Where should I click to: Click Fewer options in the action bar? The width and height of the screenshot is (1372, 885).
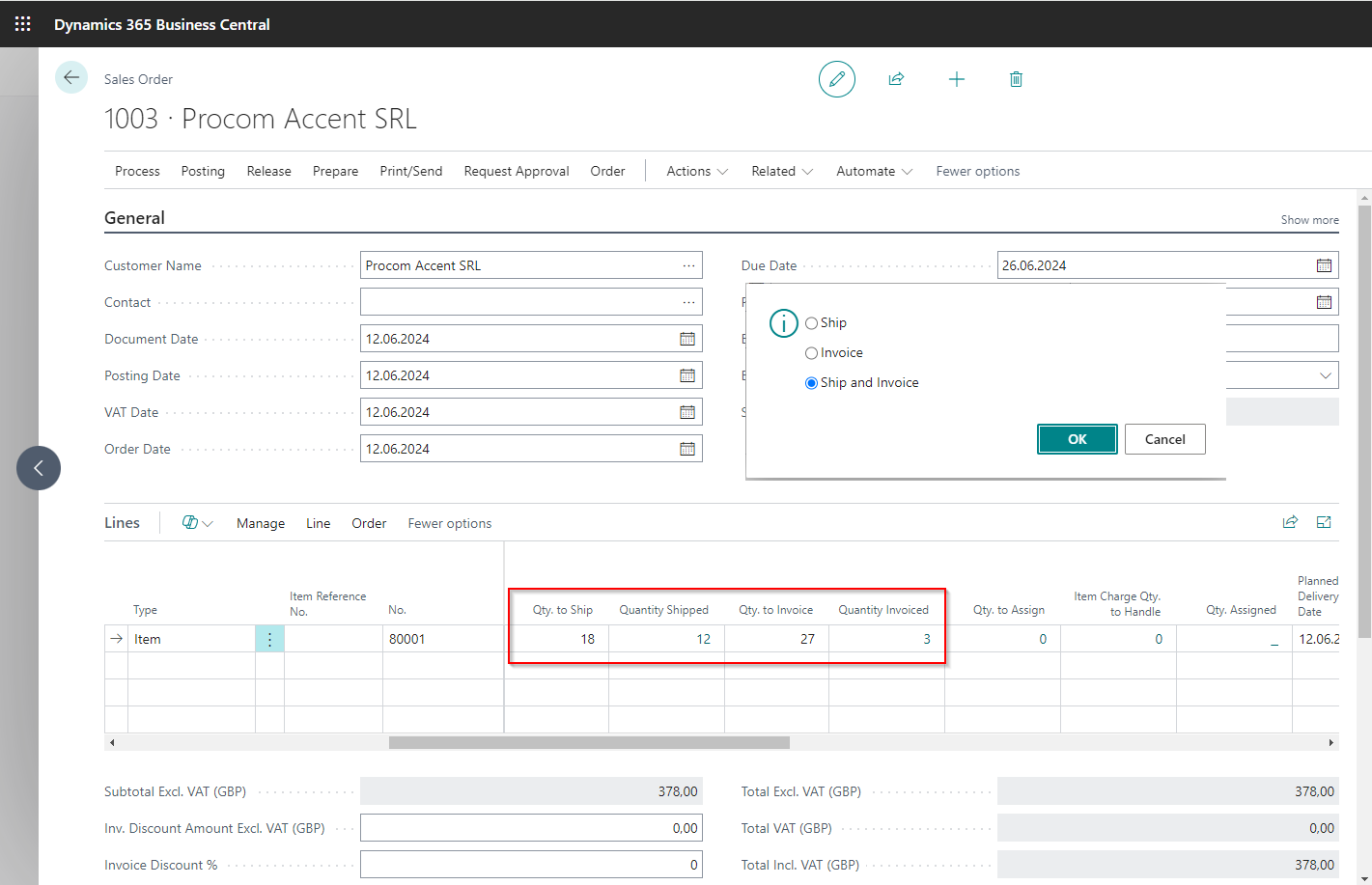coord(977,171)
